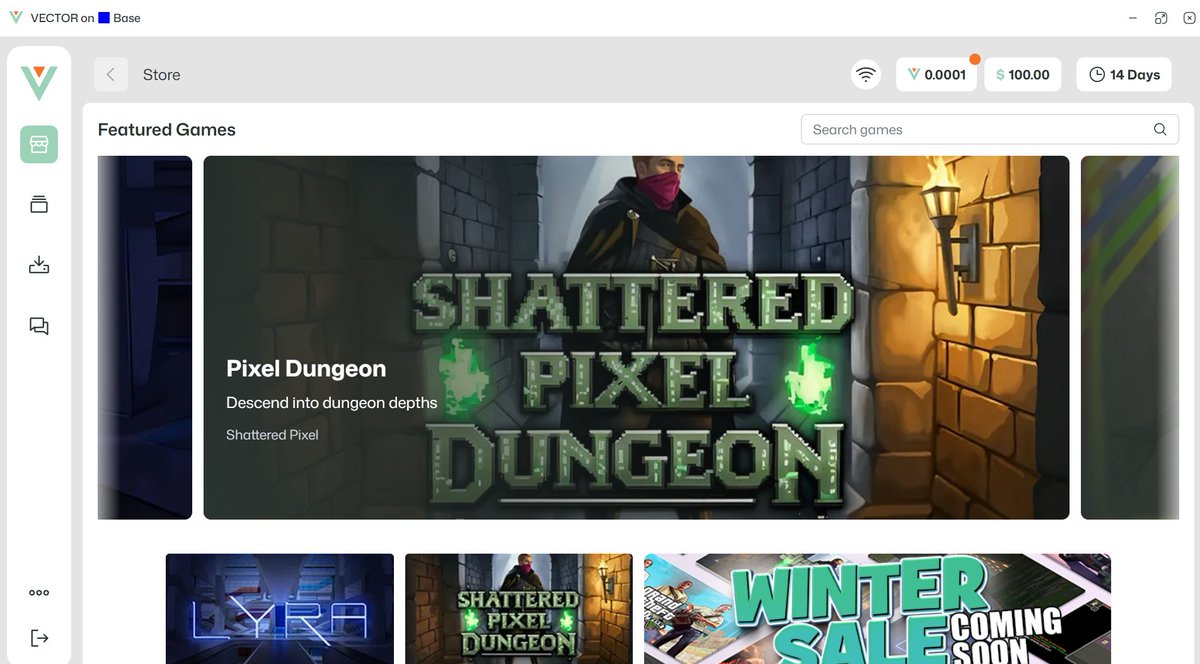Viewport: 1200px width, 664px height.
Task: Click the 14 Days timer button
Action: click(x=1125, y=75)
